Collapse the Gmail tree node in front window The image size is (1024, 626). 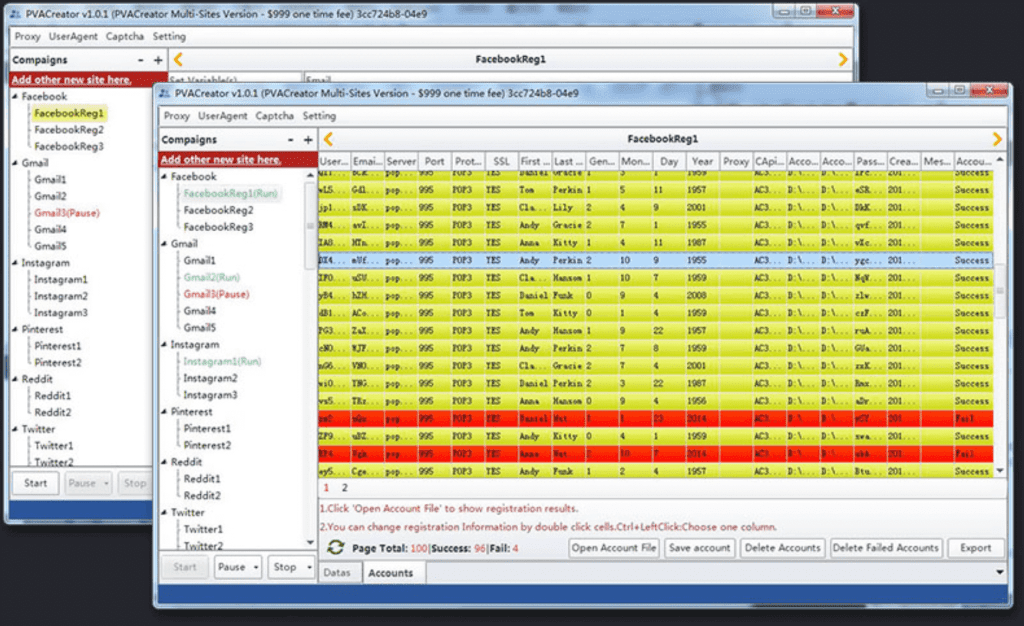coord(164,243)
